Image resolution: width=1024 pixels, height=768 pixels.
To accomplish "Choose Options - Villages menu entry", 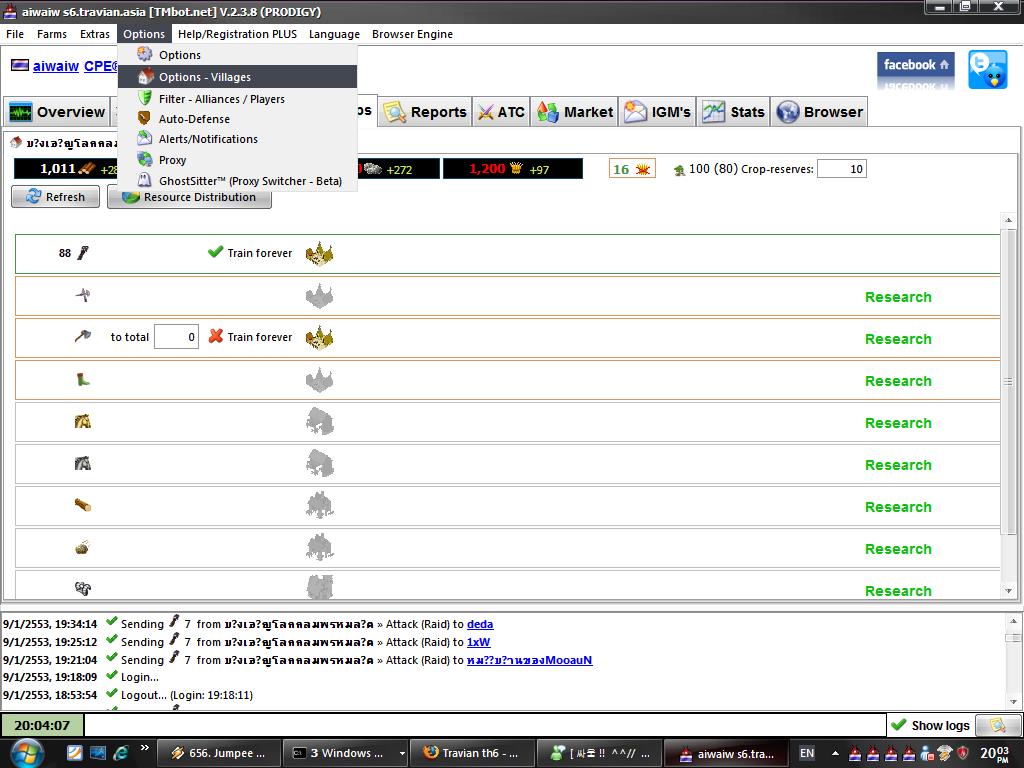I will (x=238, y=77).
